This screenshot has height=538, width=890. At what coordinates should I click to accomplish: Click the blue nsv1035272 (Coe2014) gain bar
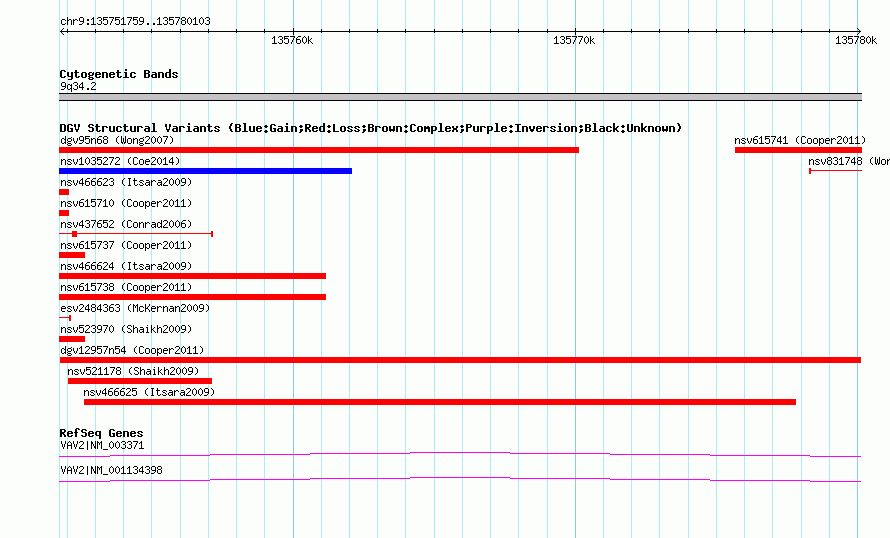pyautogui.click(x=205, y=171)
